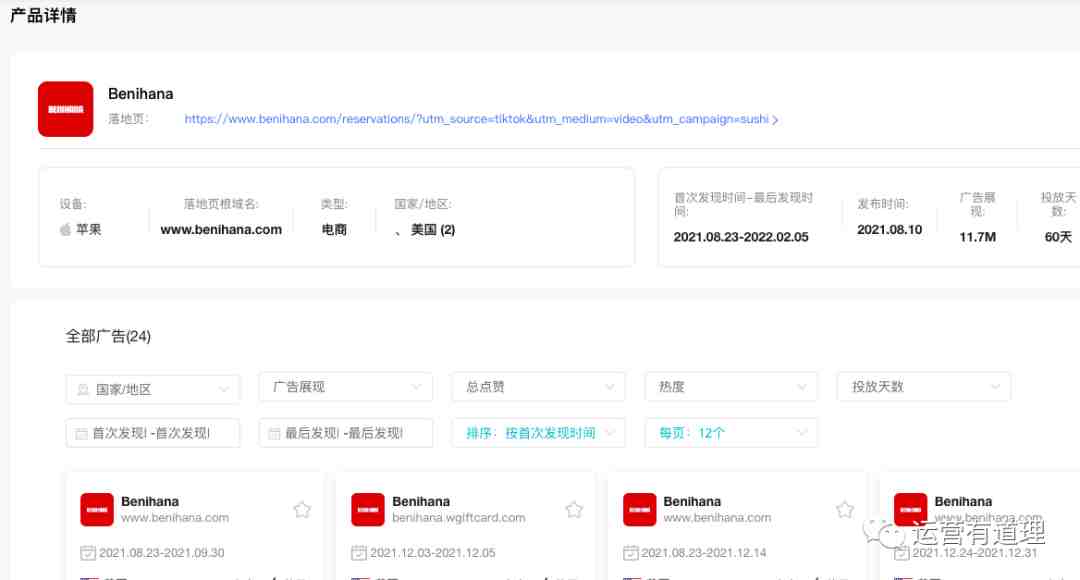Click the Benihana logo on the 2021.12.24-2021.12.31 ad
This screenshot has width=1080, height=580.
[x=911, y=510]
